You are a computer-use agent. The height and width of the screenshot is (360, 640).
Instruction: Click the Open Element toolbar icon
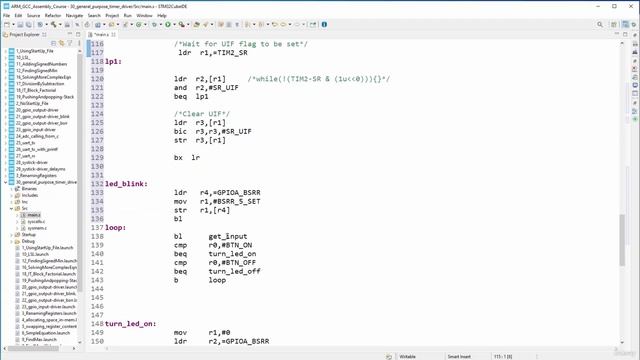[196, 24]
